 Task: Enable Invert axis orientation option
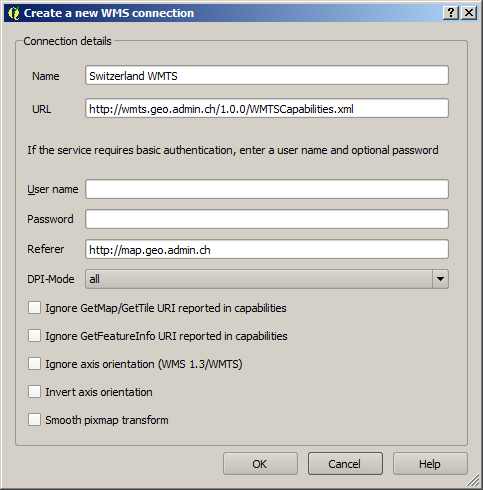(x=34, y=392)
